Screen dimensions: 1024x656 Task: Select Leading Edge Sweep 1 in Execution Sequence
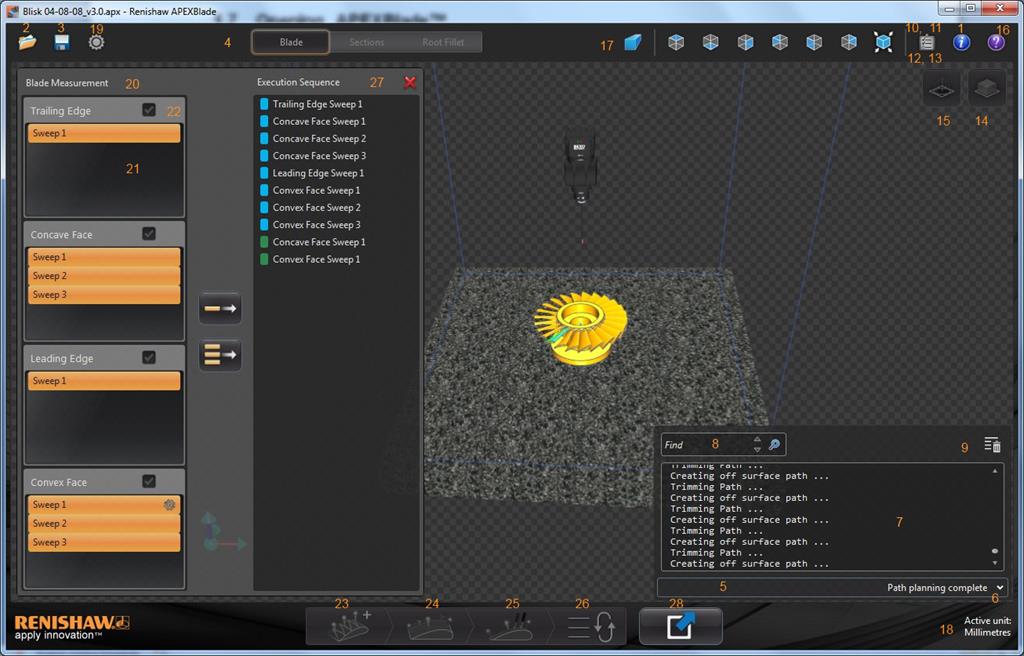click(x=318, y=173)
